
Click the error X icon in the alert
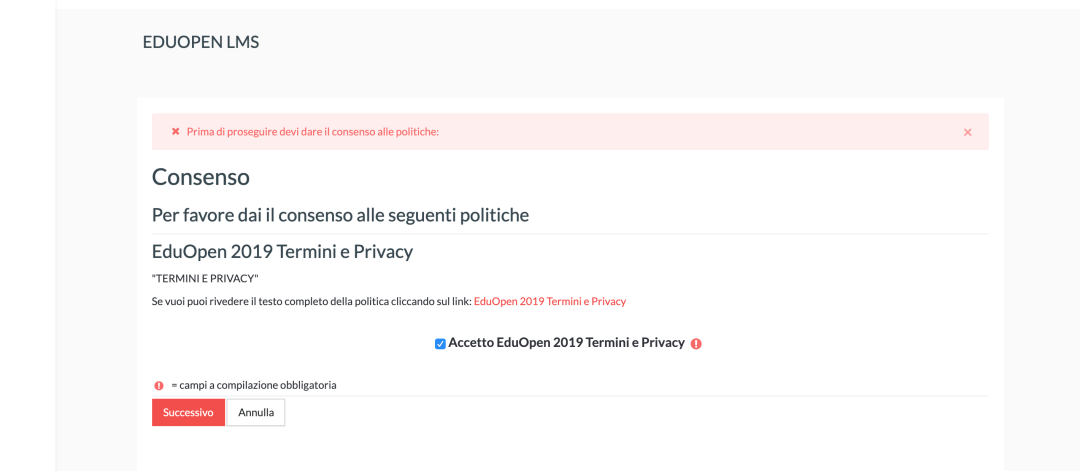pos(176,132)
